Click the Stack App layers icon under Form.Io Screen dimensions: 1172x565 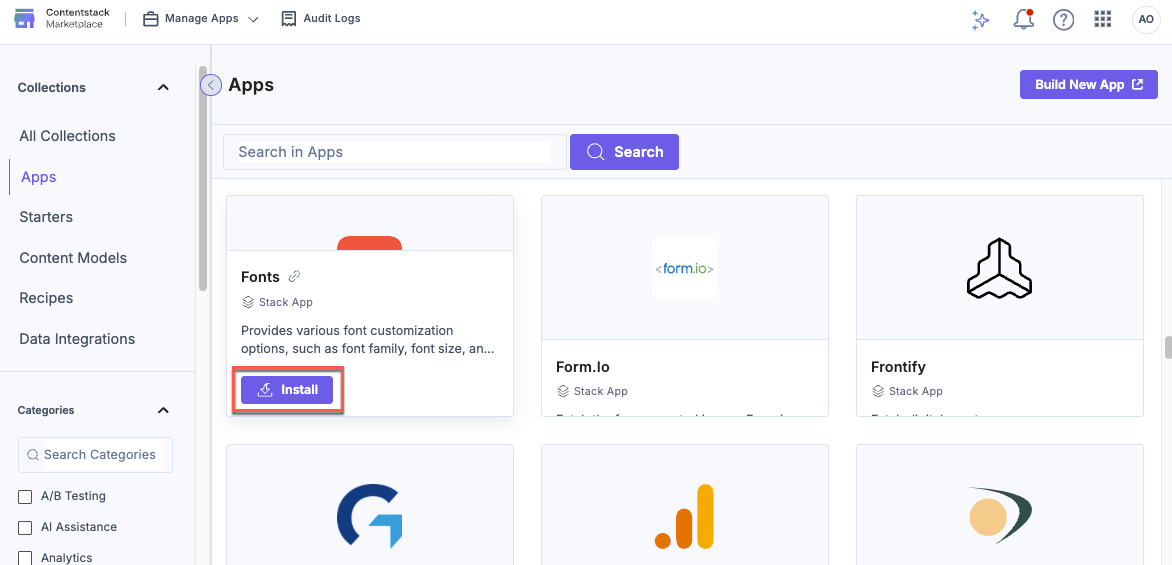point(564,391)
